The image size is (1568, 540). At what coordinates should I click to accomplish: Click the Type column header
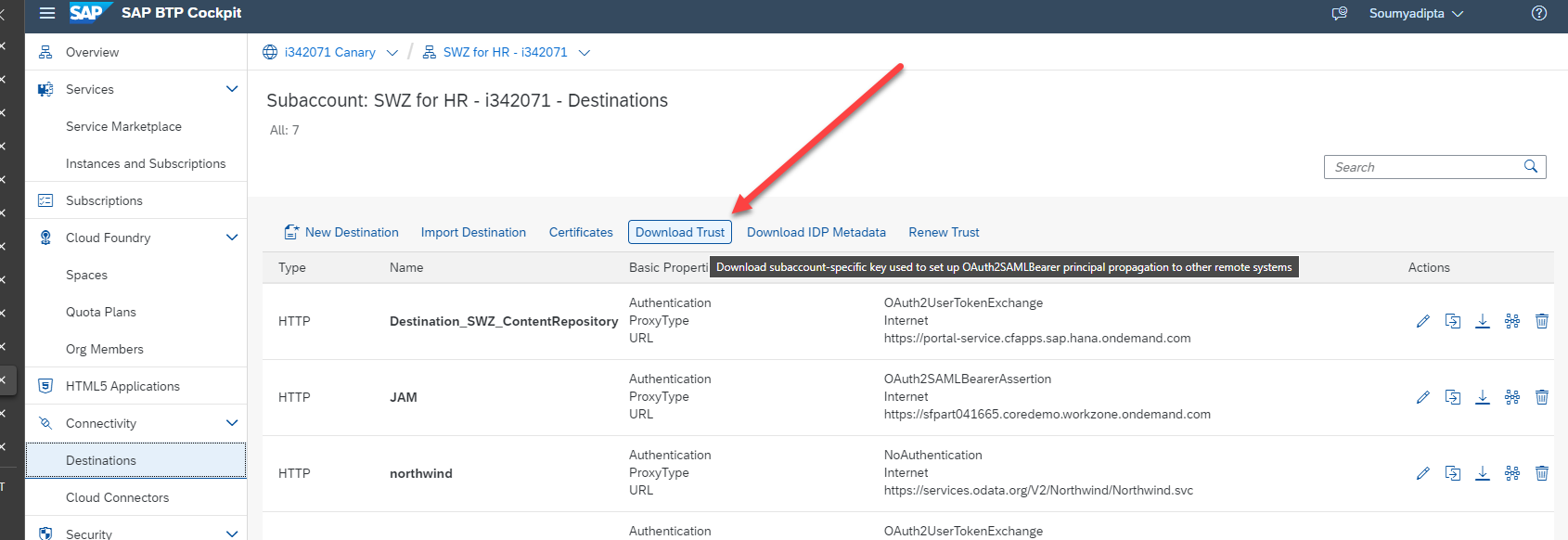pos(292,267)
